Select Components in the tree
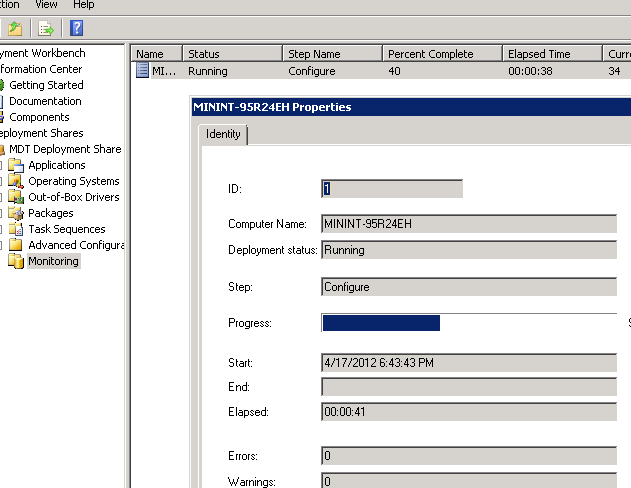631x488 pixels. [39, 117]
